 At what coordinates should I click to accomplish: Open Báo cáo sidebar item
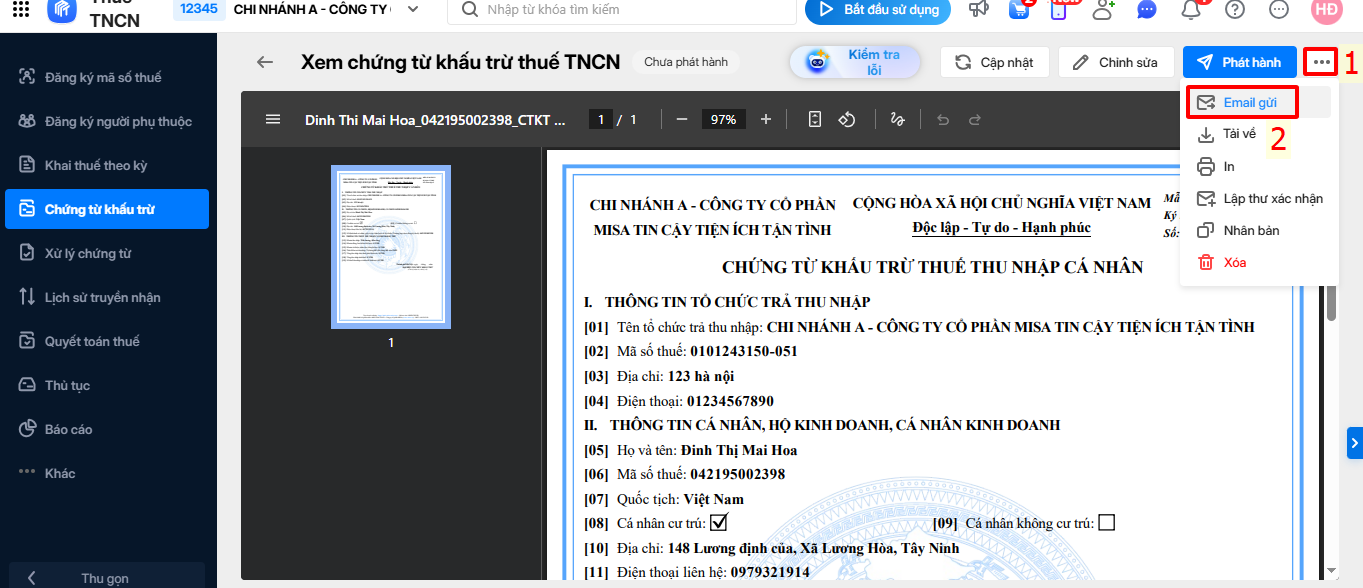tap(107, 429)
